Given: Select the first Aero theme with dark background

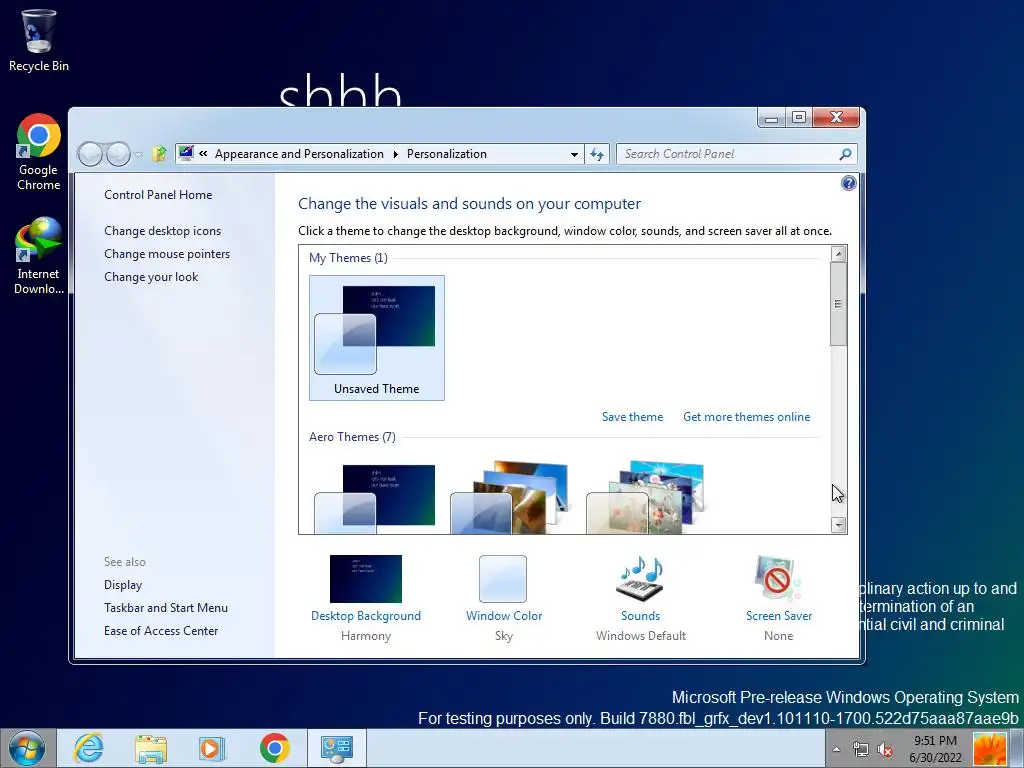Looking at the screenshot, I should (374, 498).
